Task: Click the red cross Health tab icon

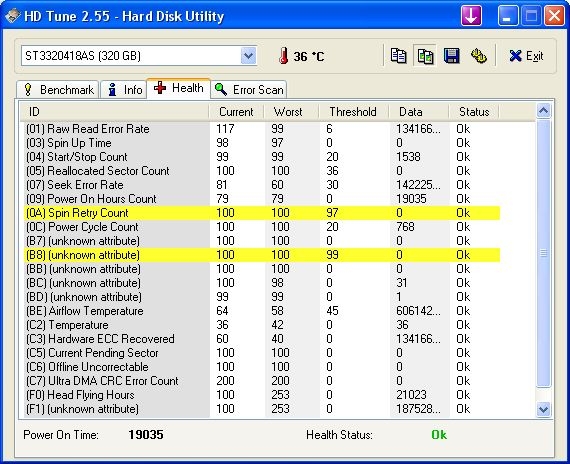Action: point(160,88)
